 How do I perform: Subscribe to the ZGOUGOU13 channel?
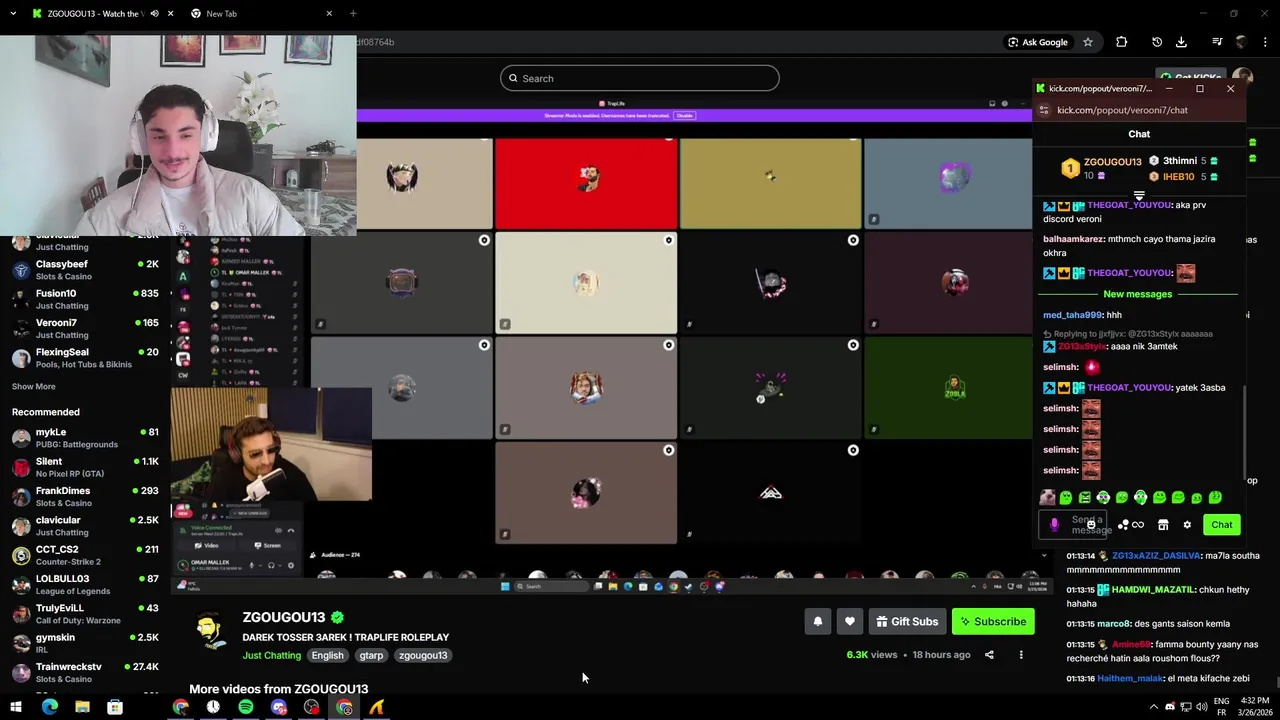993,621
